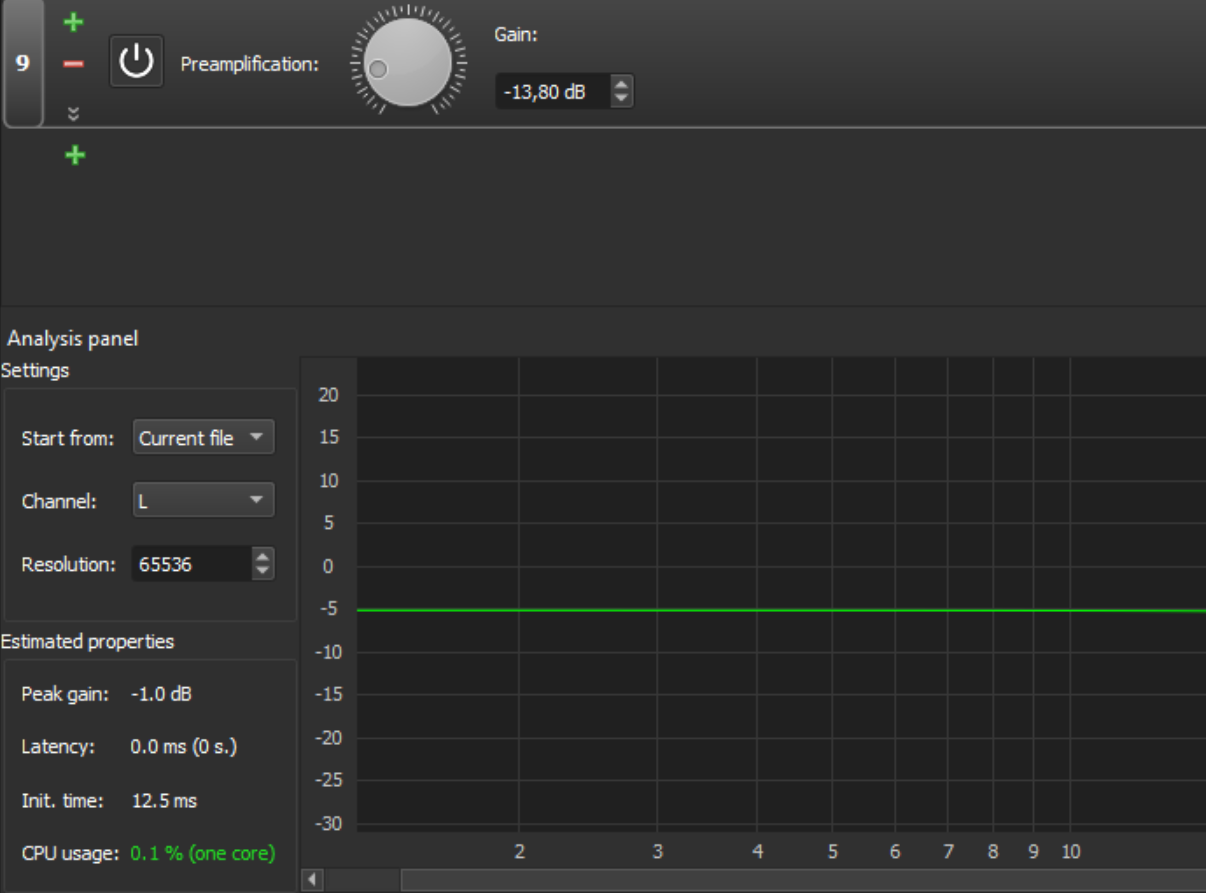The height and width of the screenshot is (893, 1206).
Task: Click the green CPU usage readout
Action: [202, 853]
